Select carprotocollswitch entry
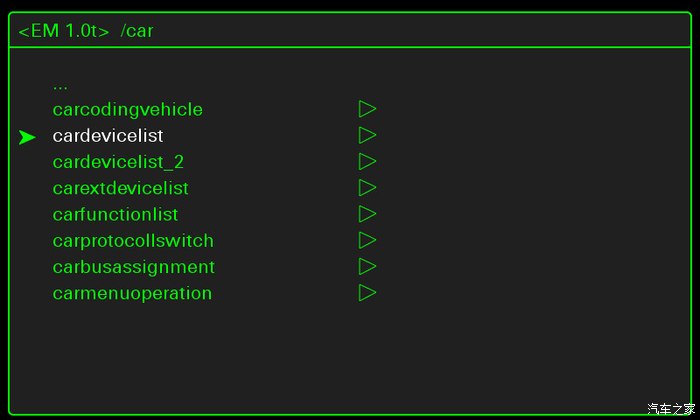This screenshot has height=420, width=700. click(x=133, y=241)
